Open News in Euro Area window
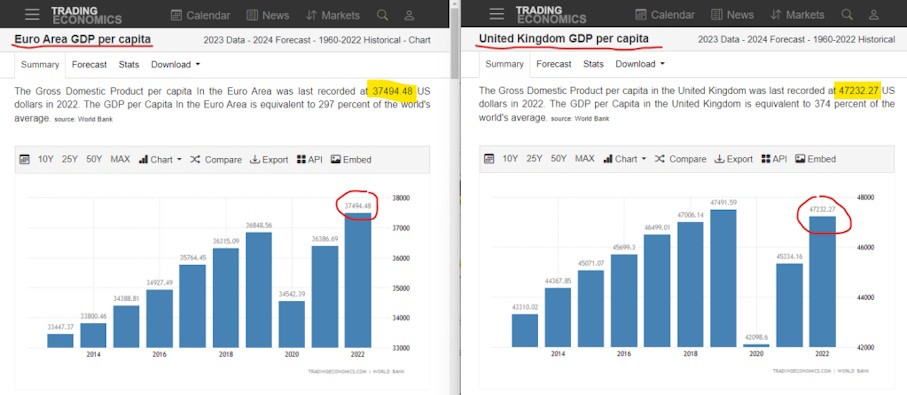Viewport: 907px width, 395px height. [x=267, y=16]
